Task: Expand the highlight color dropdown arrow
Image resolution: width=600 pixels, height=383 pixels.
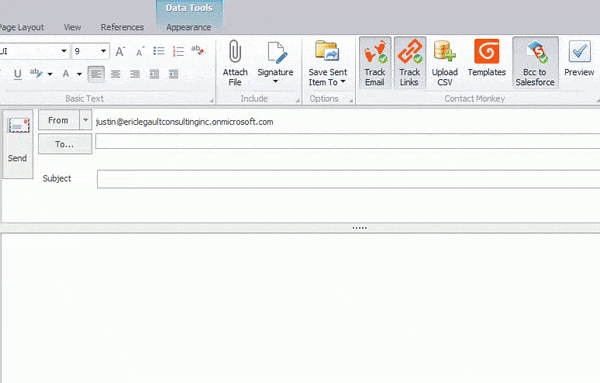Action: pyautogui.click(x=50, y=74)
